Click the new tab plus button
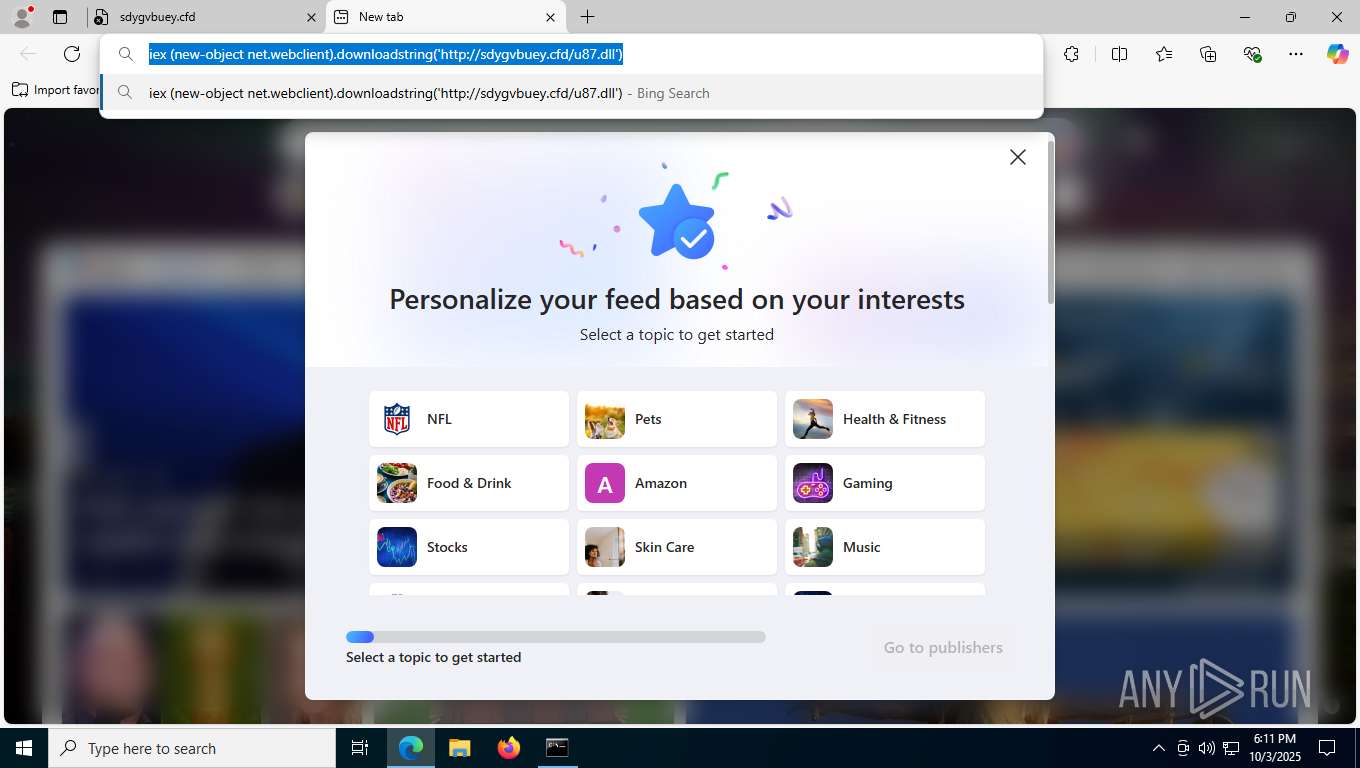1360x768 pixels. pyautogui.click(x=588, y=17)
